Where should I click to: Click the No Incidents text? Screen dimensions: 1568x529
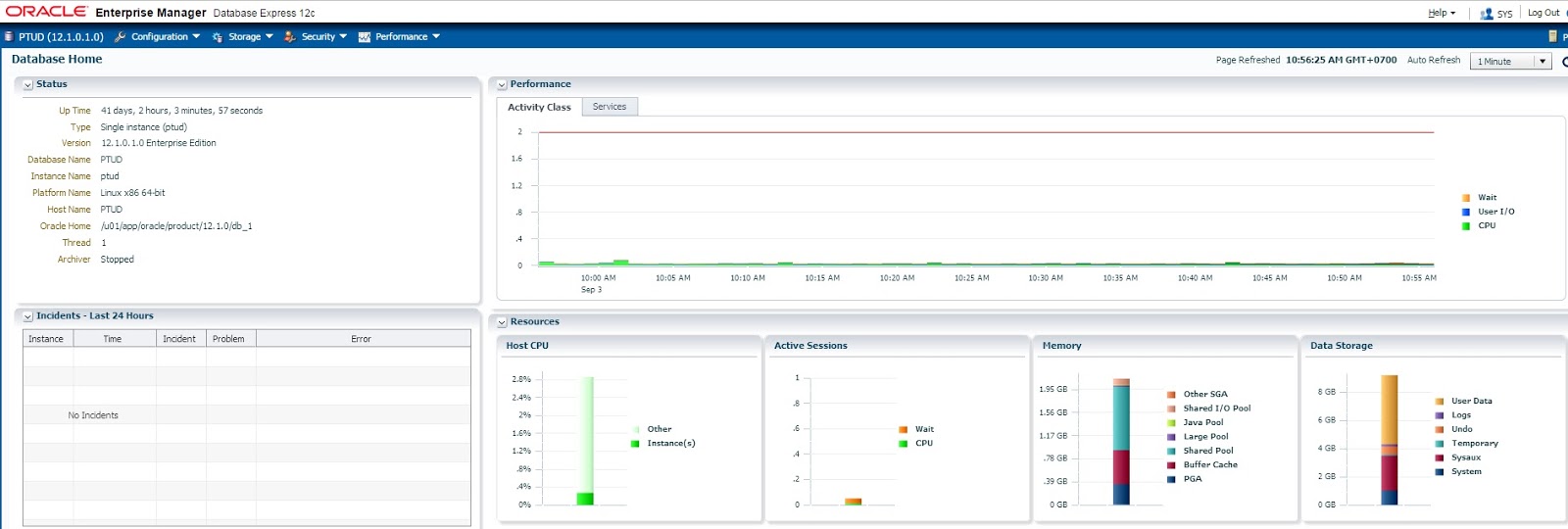pyautogui.click(x=93, y=415)
